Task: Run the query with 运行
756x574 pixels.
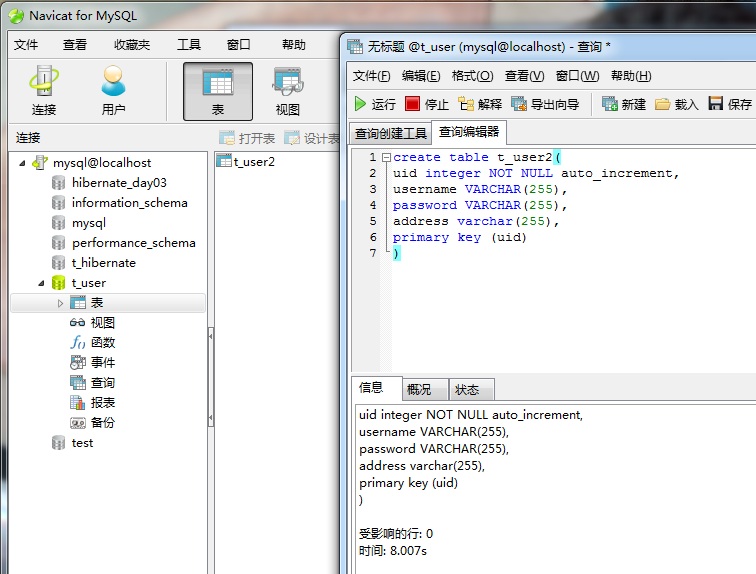Action: tap(375, 104)
